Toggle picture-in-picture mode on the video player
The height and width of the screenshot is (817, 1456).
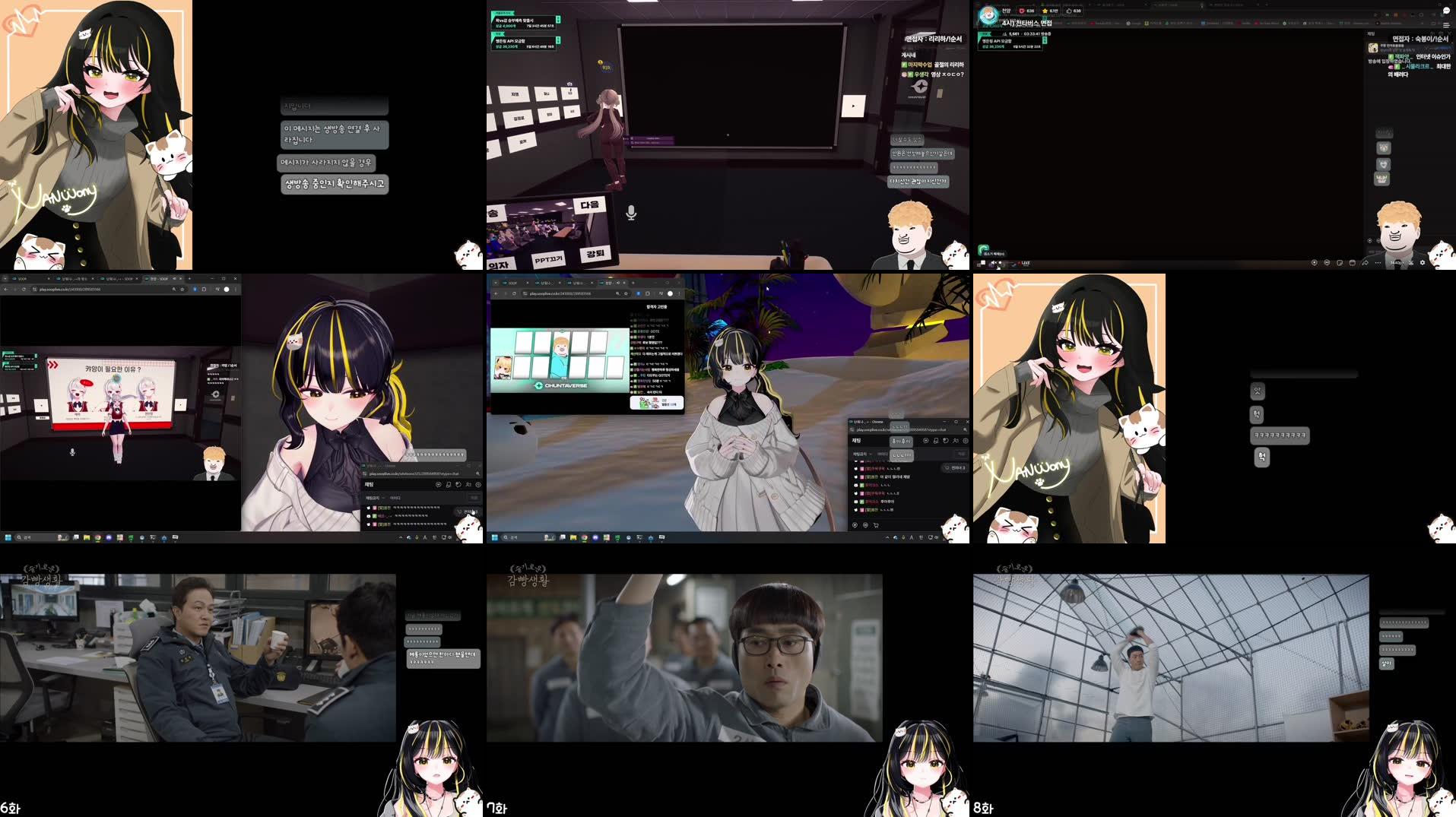click(1353, 263)
